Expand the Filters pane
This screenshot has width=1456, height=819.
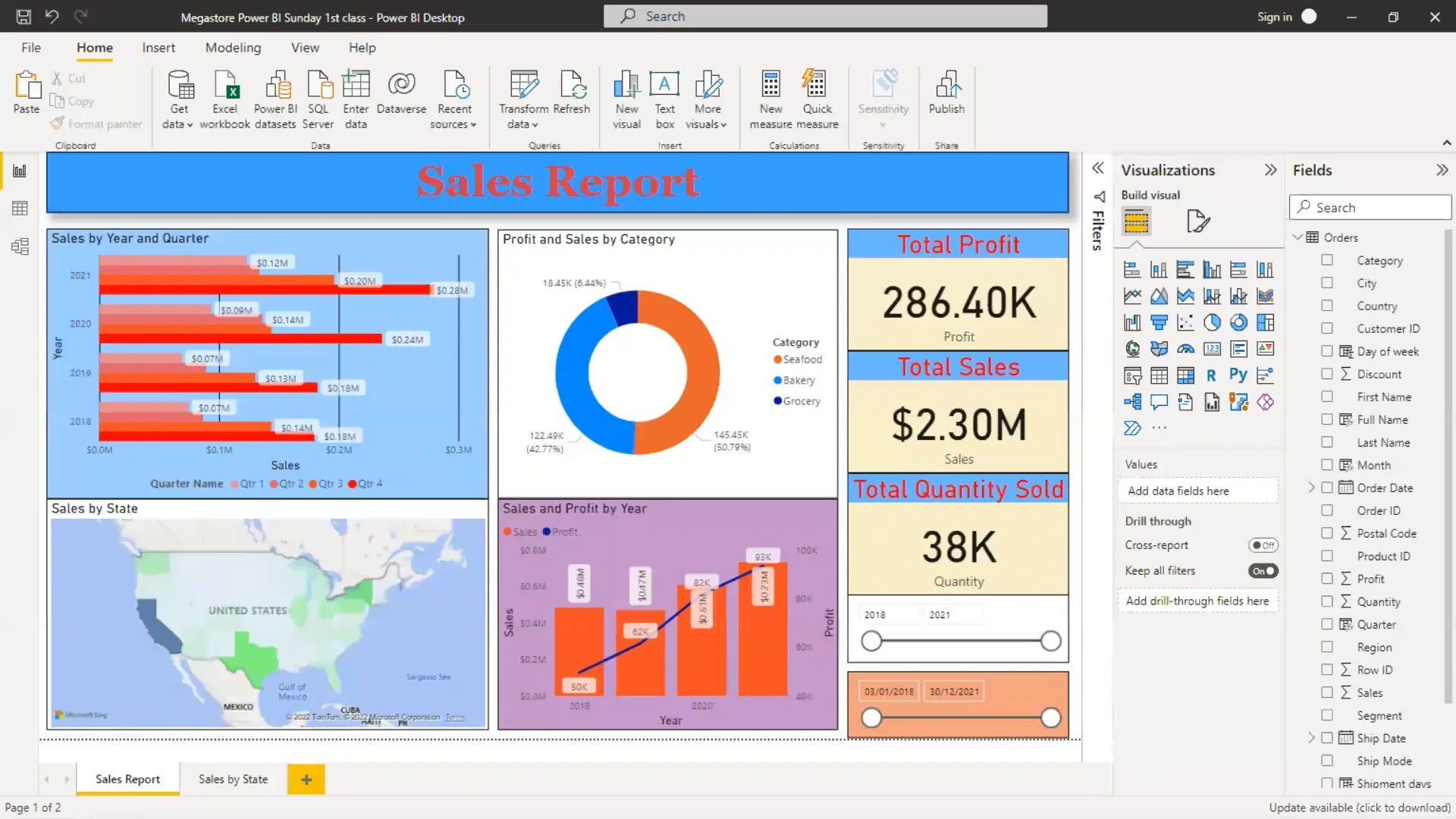[x=1097, y=168]
